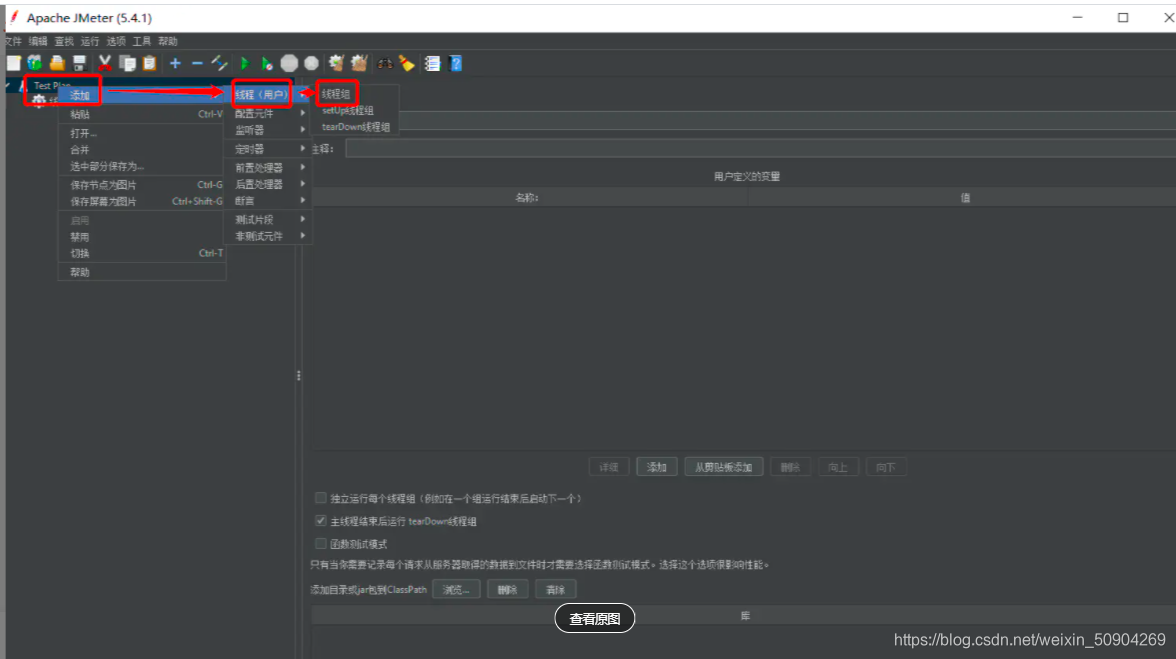
Task: Uncheck run tearDown thread groups after shutdown
Action: [x=321, y=520]
